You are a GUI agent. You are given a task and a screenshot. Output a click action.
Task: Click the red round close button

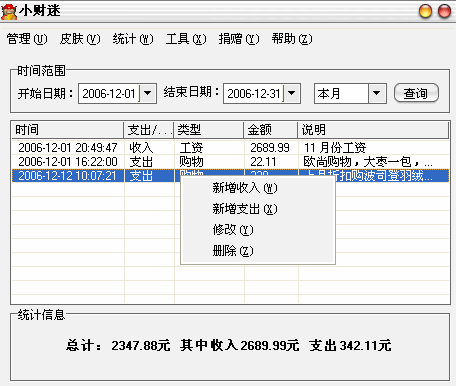click(444, 11)
